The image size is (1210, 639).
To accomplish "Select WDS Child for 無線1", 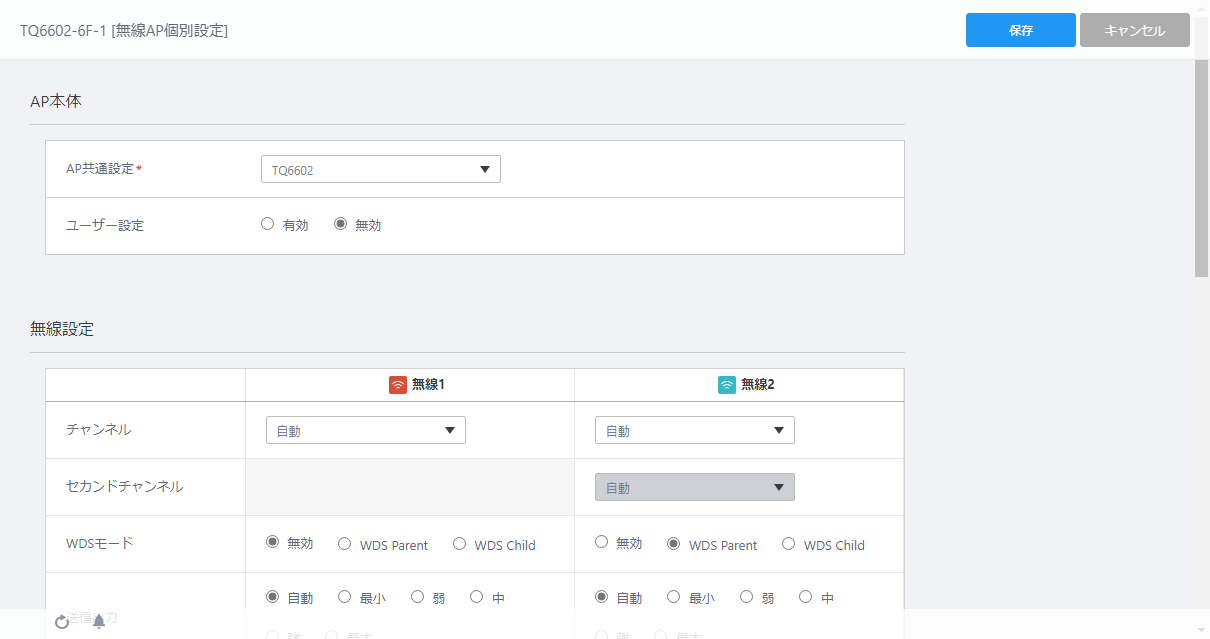I will (x=459, y=544).
